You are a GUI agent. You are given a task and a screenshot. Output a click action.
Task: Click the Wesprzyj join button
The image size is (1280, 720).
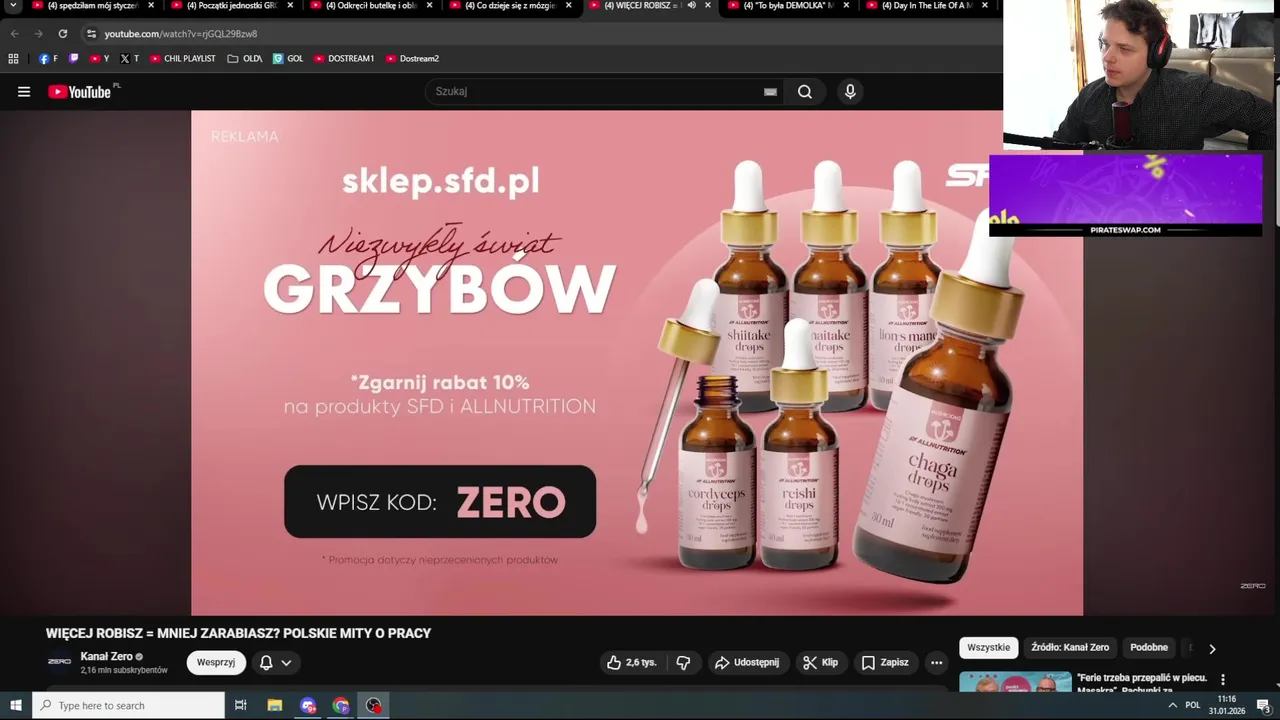click(x=216, y=663)
